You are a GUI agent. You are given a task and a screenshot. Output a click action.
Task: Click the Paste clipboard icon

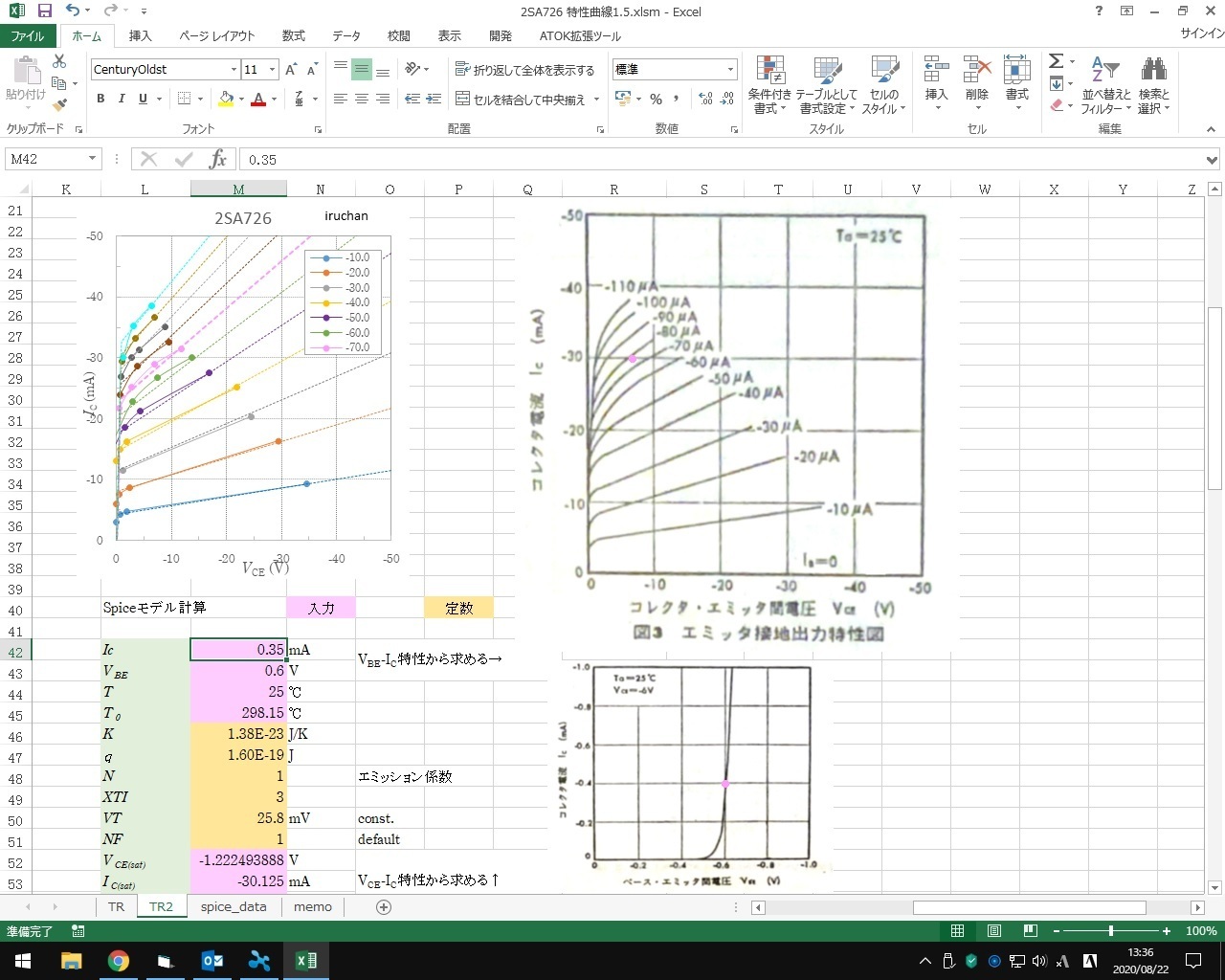(26, 70)
